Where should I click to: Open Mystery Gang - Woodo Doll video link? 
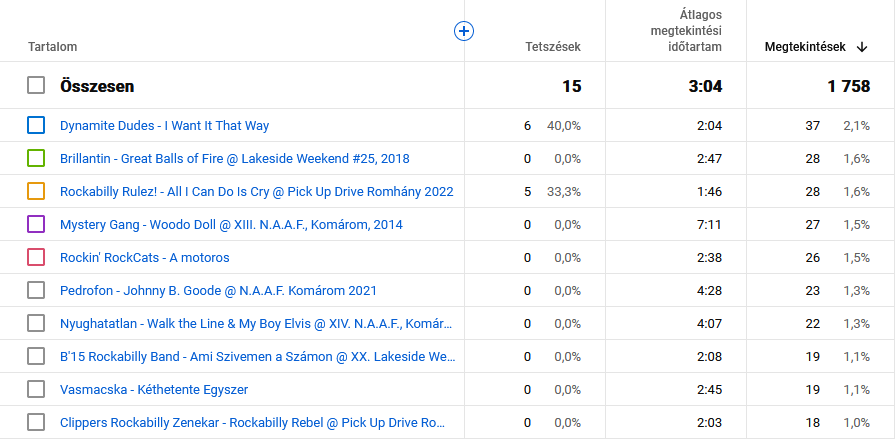click(x=231, y=225)
